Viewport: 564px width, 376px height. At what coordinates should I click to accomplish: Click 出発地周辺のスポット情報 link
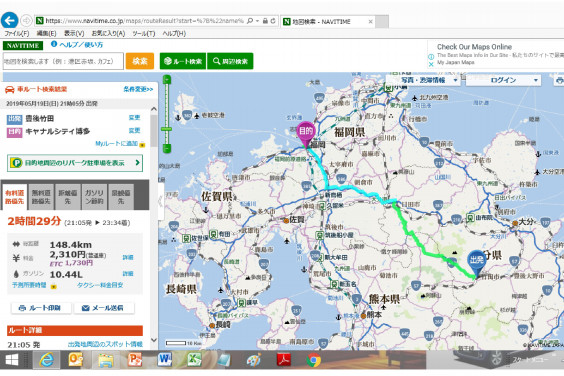tap(105, 344)
